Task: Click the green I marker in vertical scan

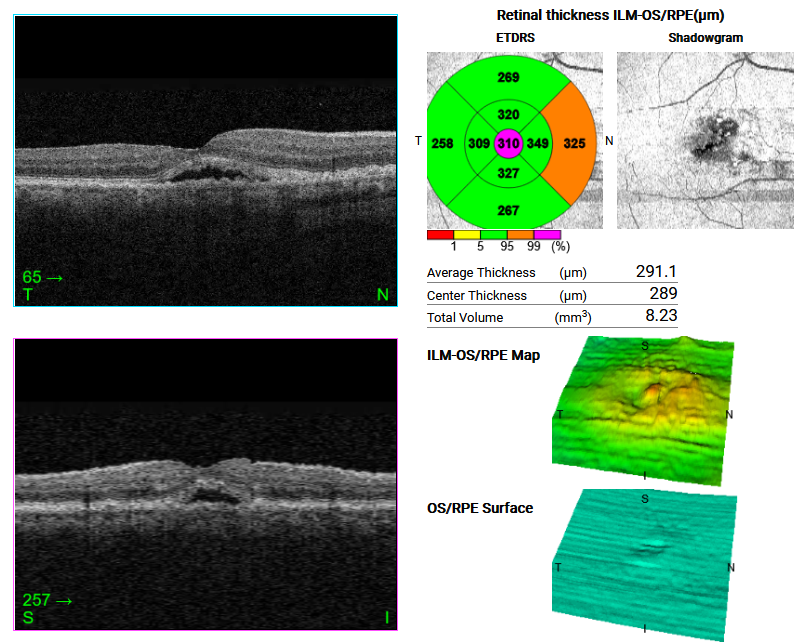Action: click(x=387, y=617)
